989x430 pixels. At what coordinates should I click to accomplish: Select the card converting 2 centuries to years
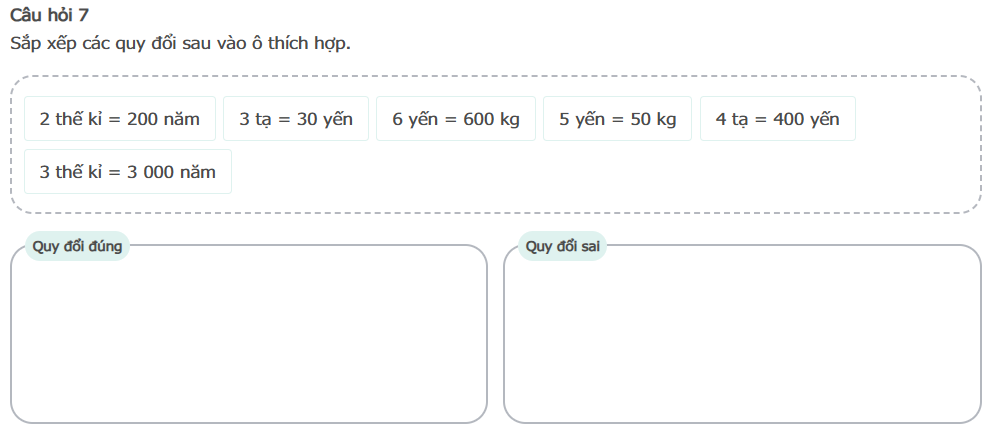click(120, 119)
